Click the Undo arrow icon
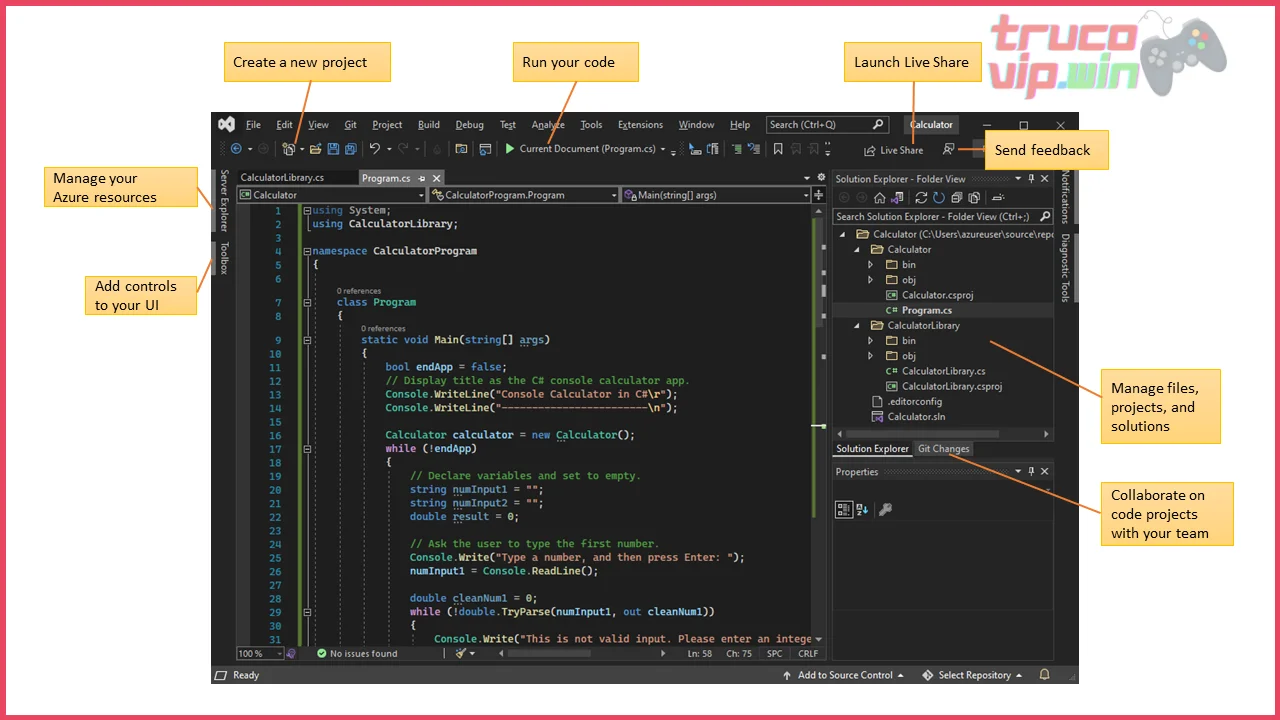This screenshot has height=720, width=1280. [x=375, y=149]
